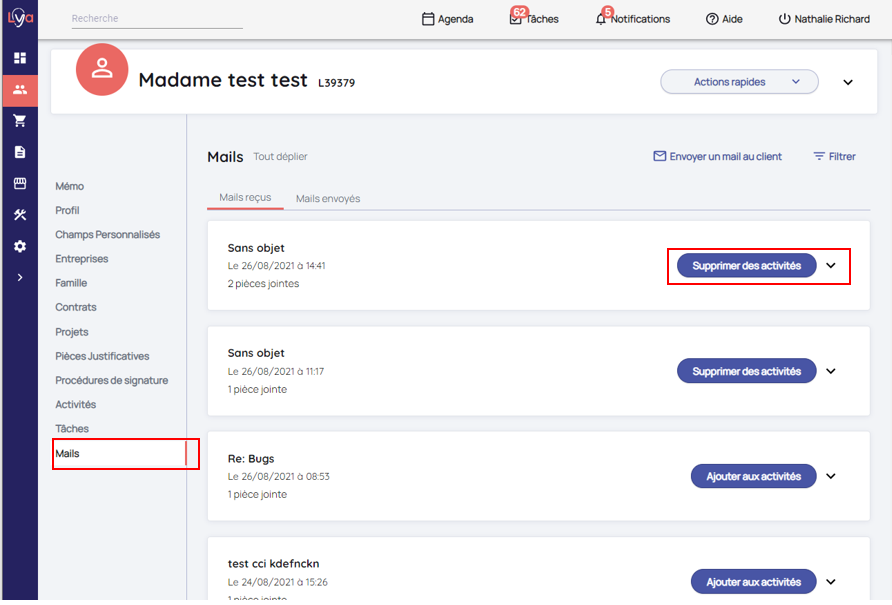Open the Actions rapides dropdown

tap(739, 82)
